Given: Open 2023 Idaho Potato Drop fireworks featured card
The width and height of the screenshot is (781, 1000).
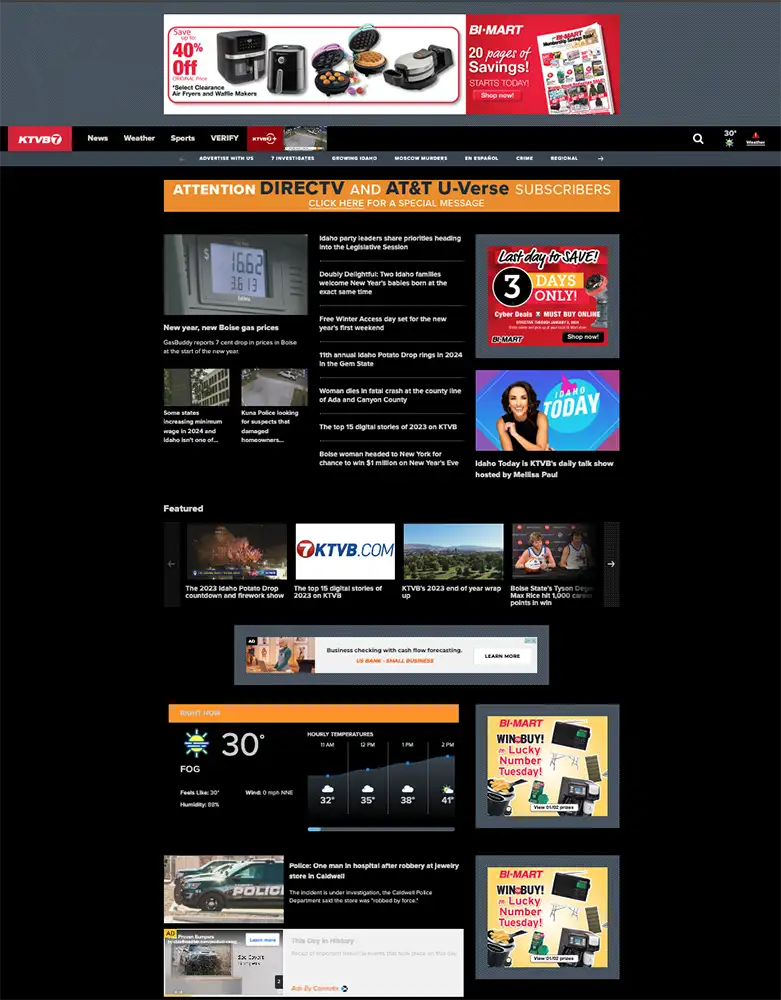Looking at the screenshot, I should click(x=237, y=561).
